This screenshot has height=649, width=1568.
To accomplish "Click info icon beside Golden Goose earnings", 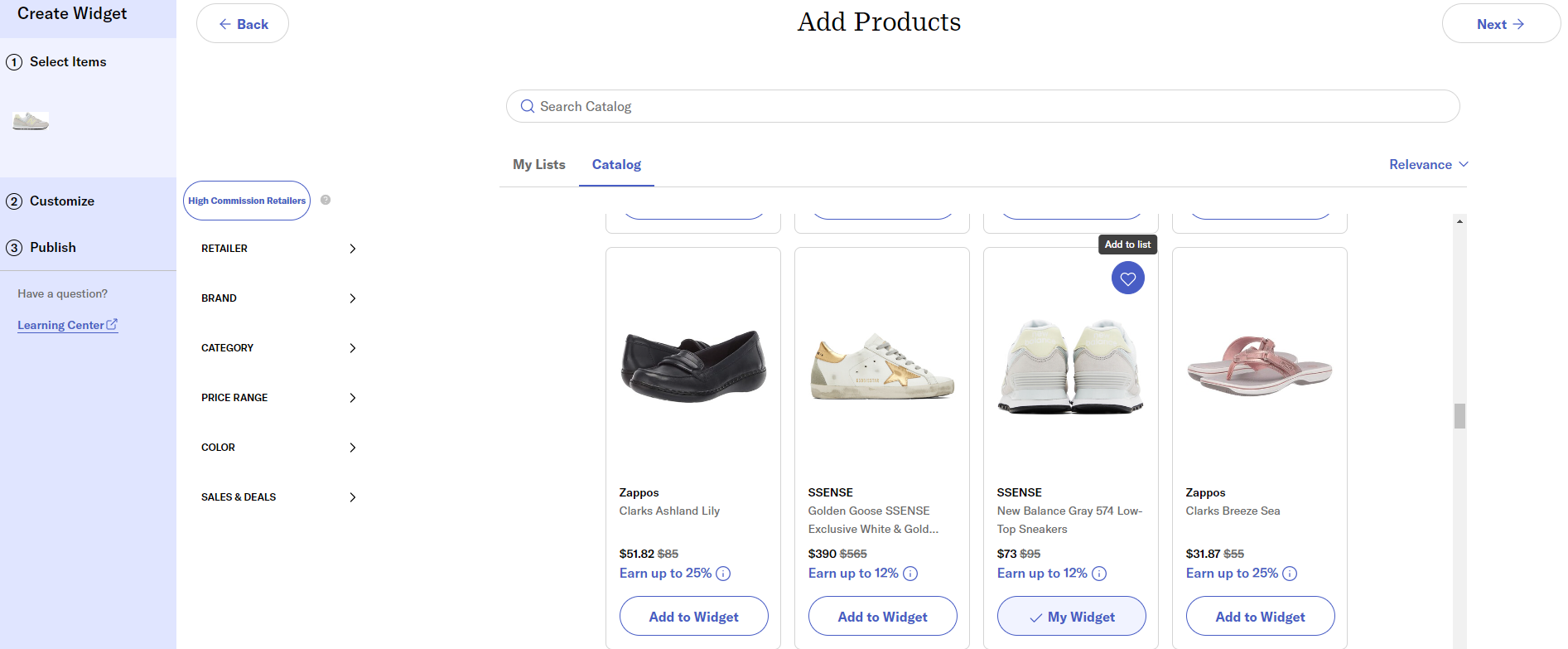I will tap(910, 574).
